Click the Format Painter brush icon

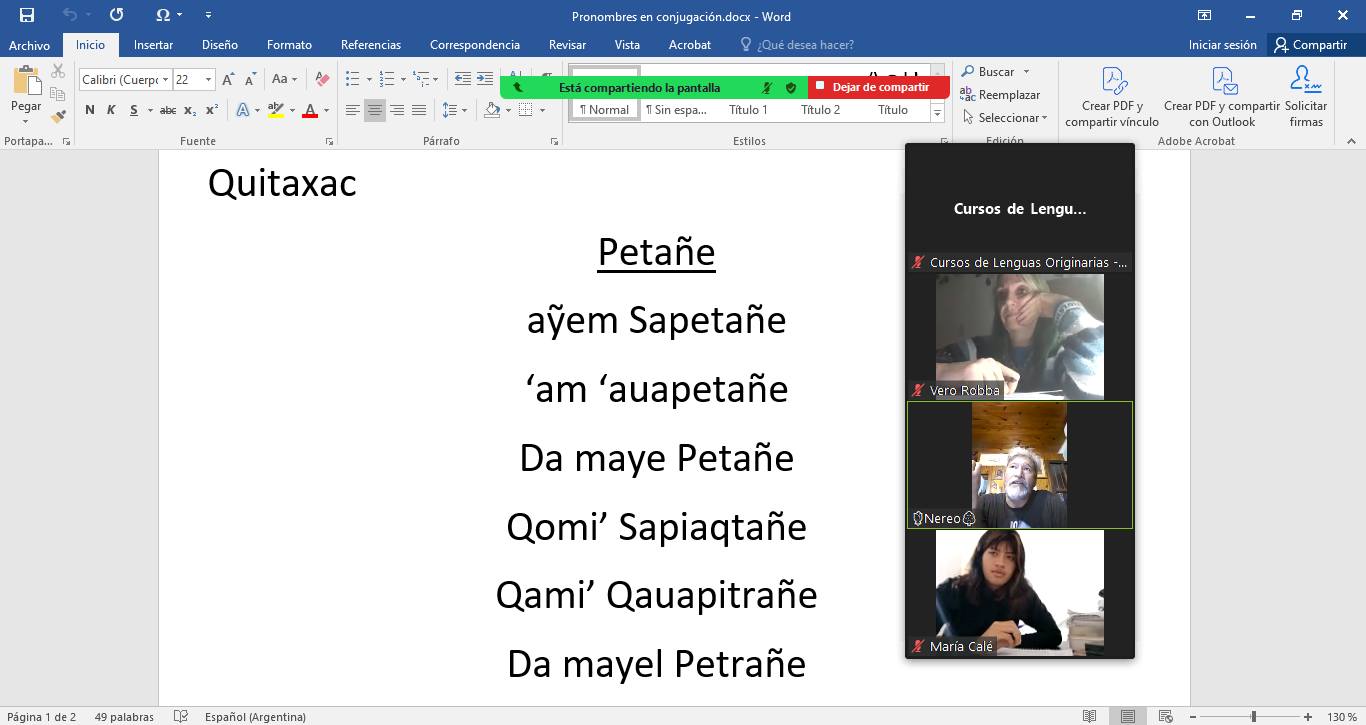58,116
